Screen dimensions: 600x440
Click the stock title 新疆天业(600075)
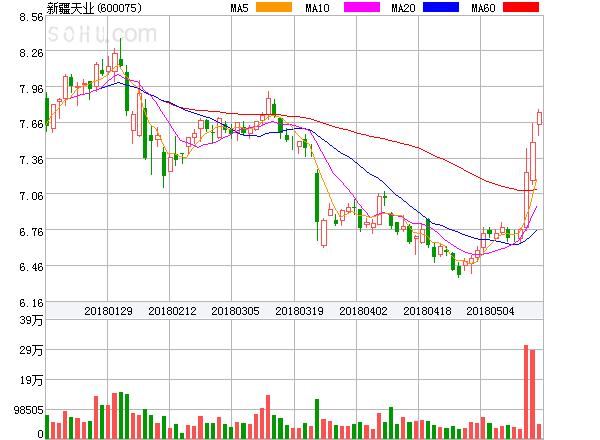(94, 8)
